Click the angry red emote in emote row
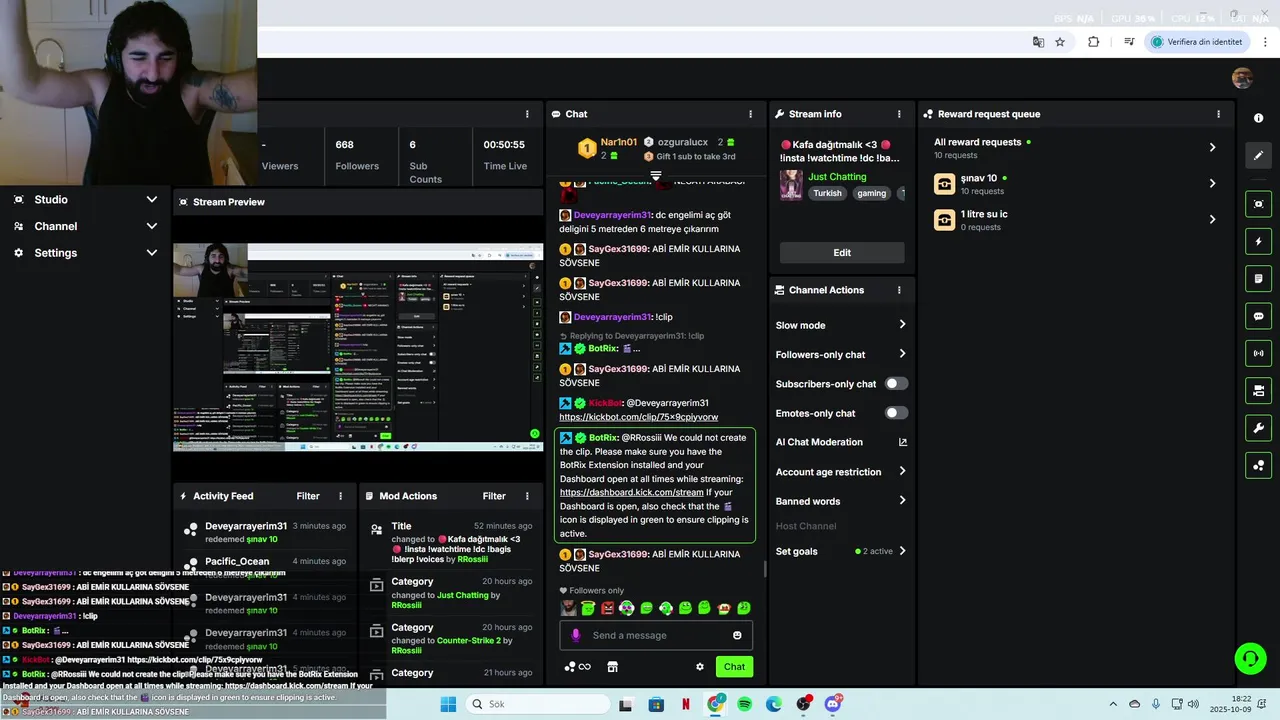 pyautogui.click(x=607, y=608)
